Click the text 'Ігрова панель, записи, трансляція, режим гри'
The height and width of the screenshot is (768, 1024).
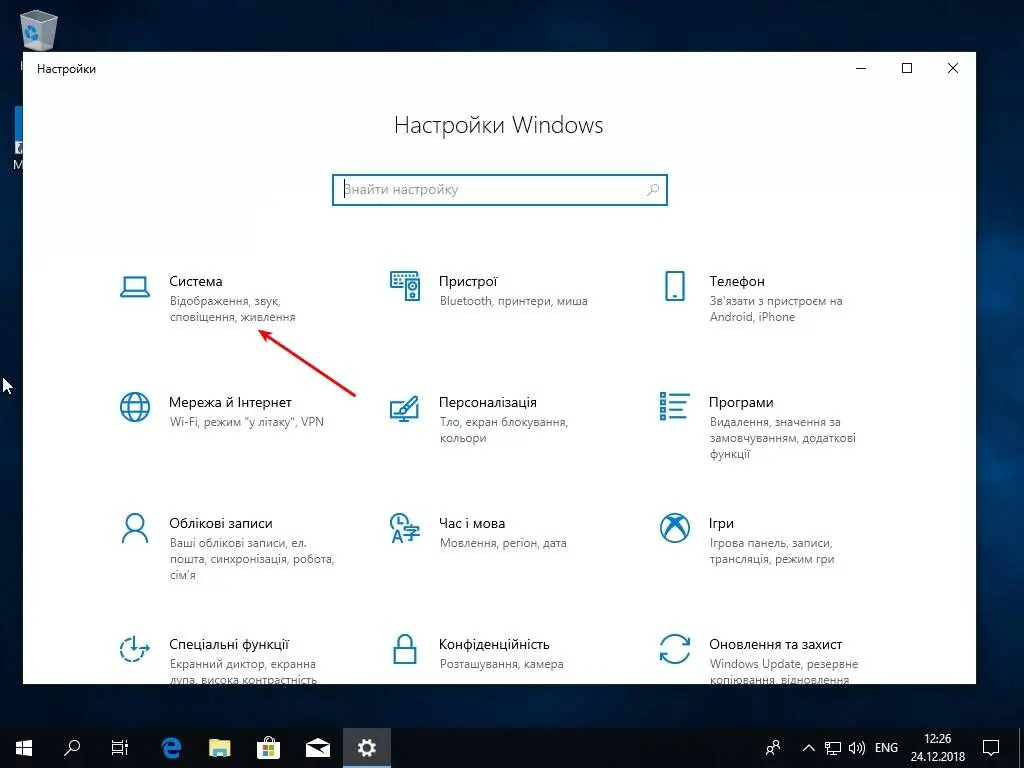772,551
